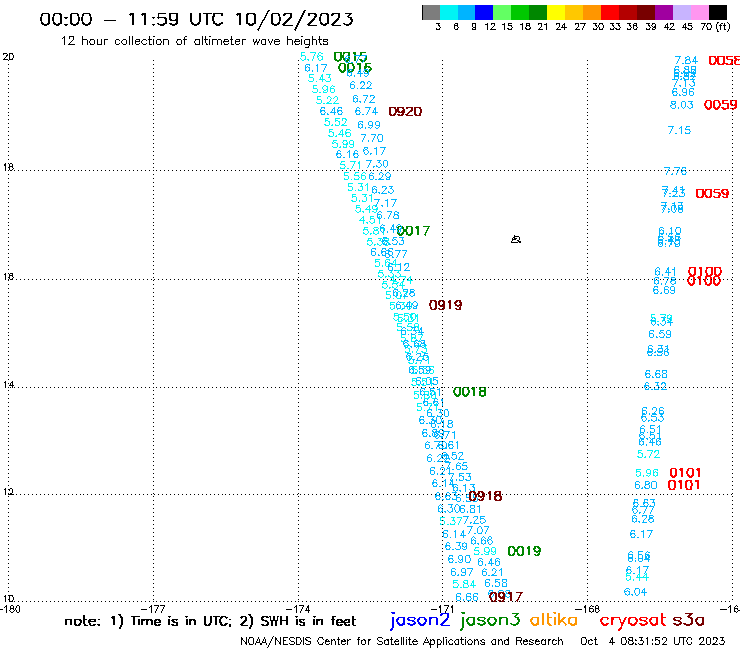
Task: Click the generation timestamp 'Oct 4 08:31:52 UTC 2023'
Action: 653,641
